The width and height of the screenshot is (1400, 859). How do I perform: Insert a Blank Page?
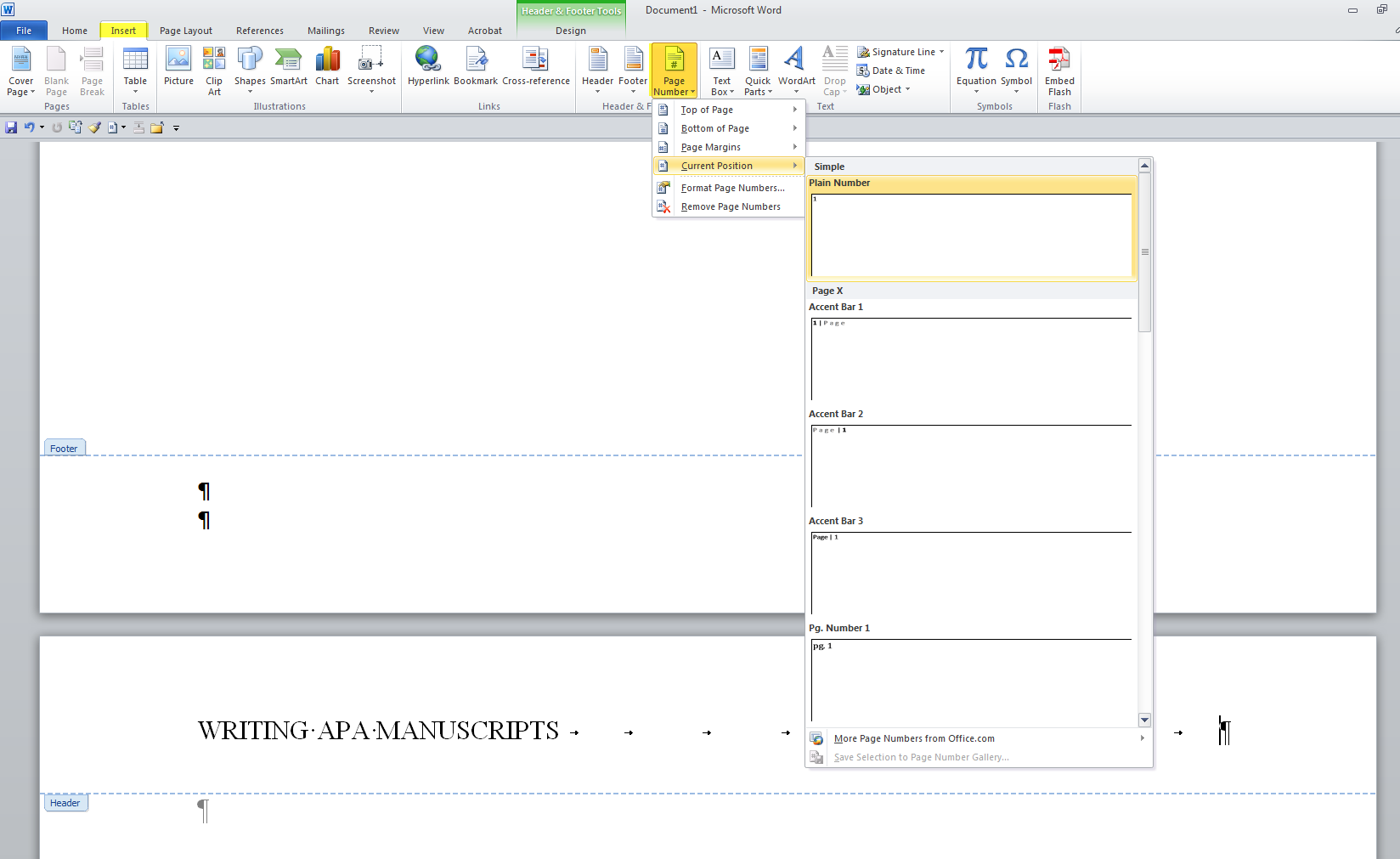pyautogui.click(x=56, y=71)
